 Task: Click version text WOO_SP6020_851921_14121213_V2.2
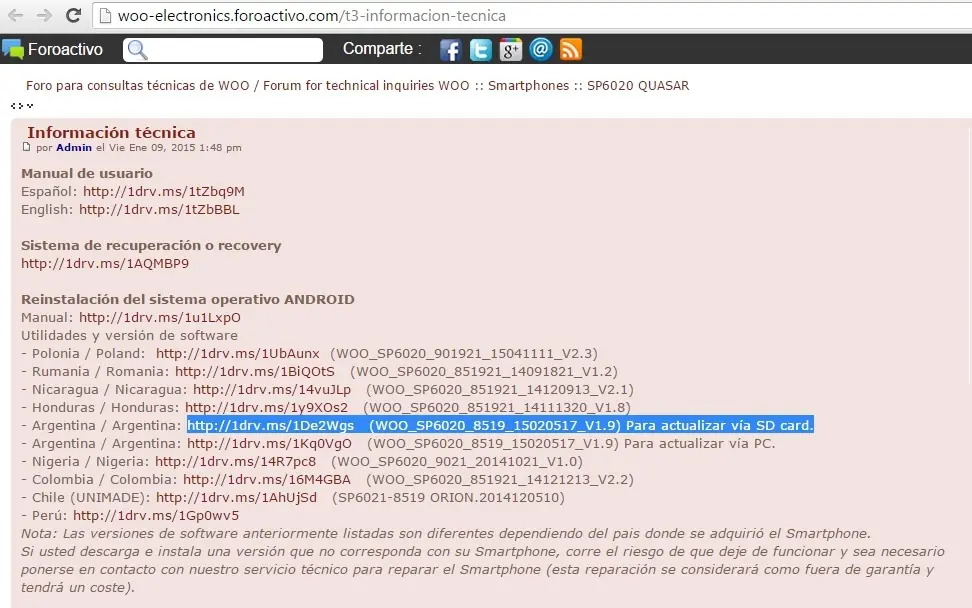pos(500,479)
